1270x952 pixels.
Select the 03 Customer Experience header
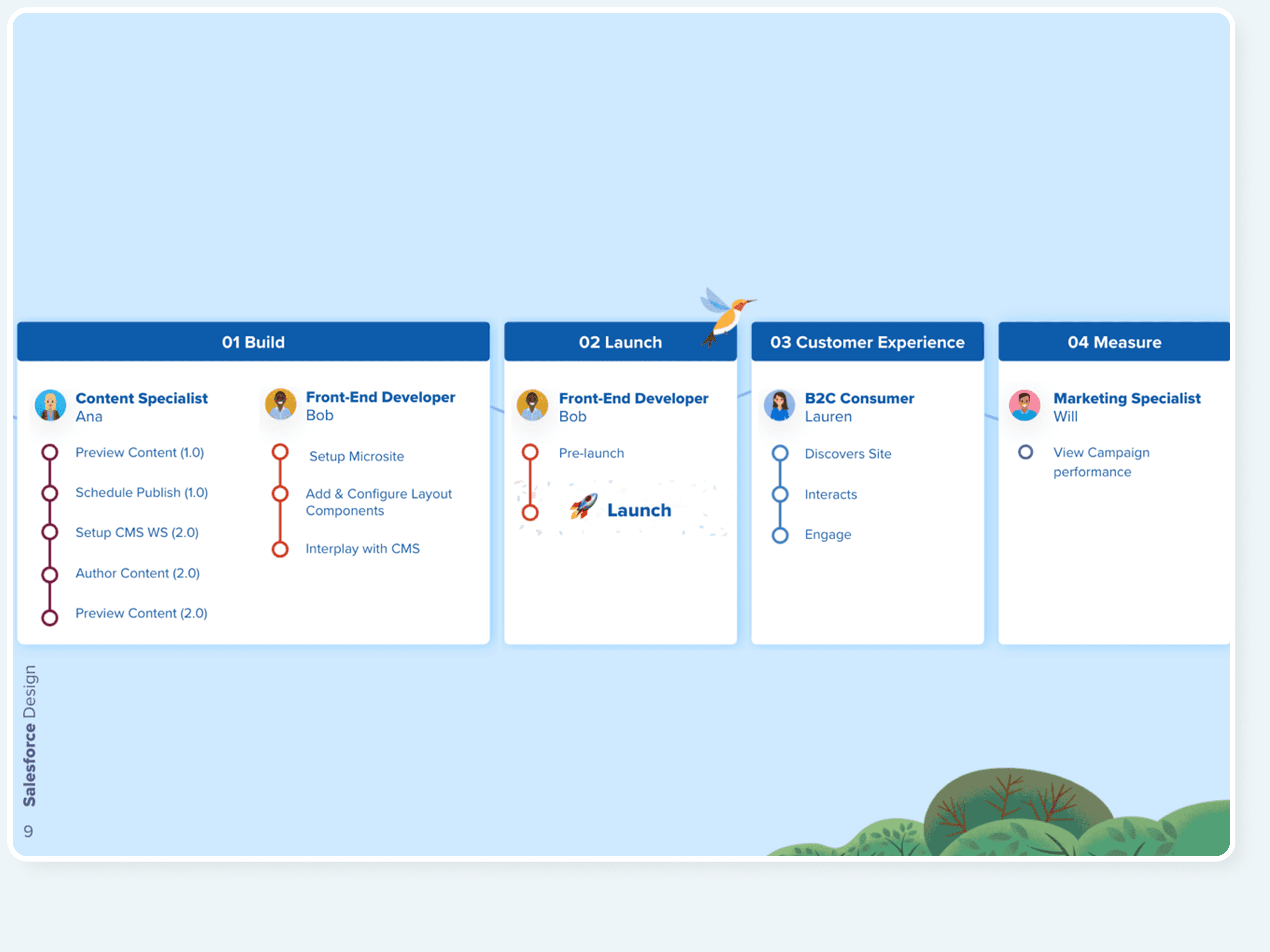[867, 342]
